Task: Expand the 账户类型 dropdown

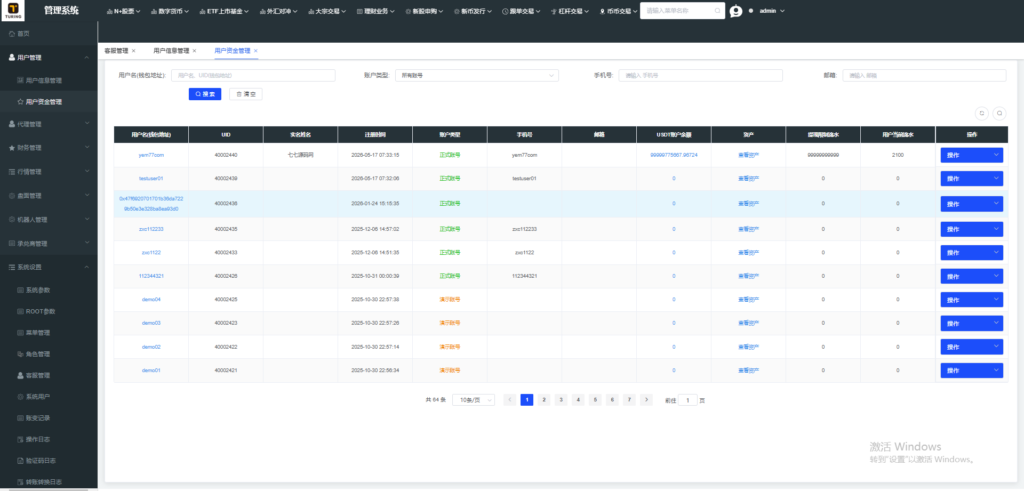Action: click(x=477, y=76)
